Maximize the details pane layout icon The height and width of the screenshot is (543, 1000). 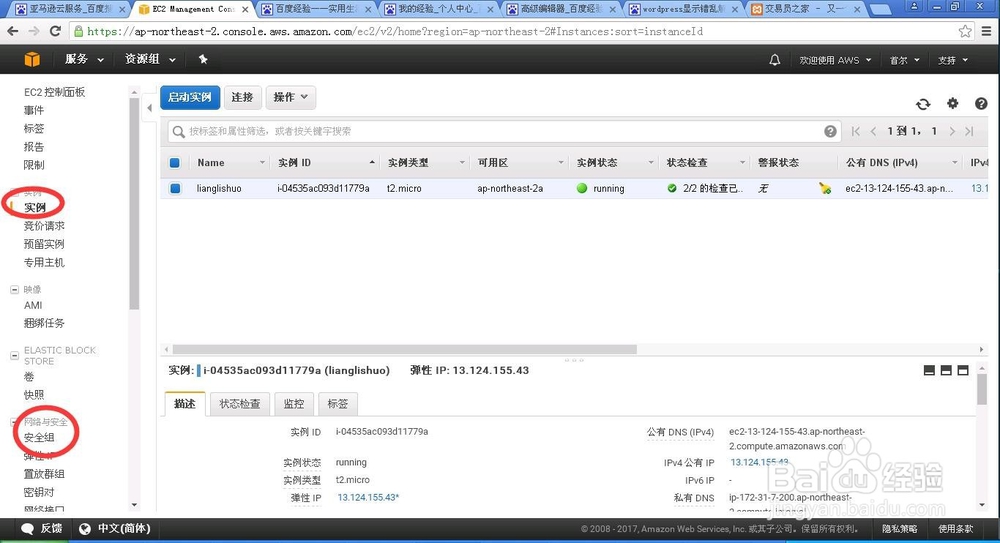963,371
